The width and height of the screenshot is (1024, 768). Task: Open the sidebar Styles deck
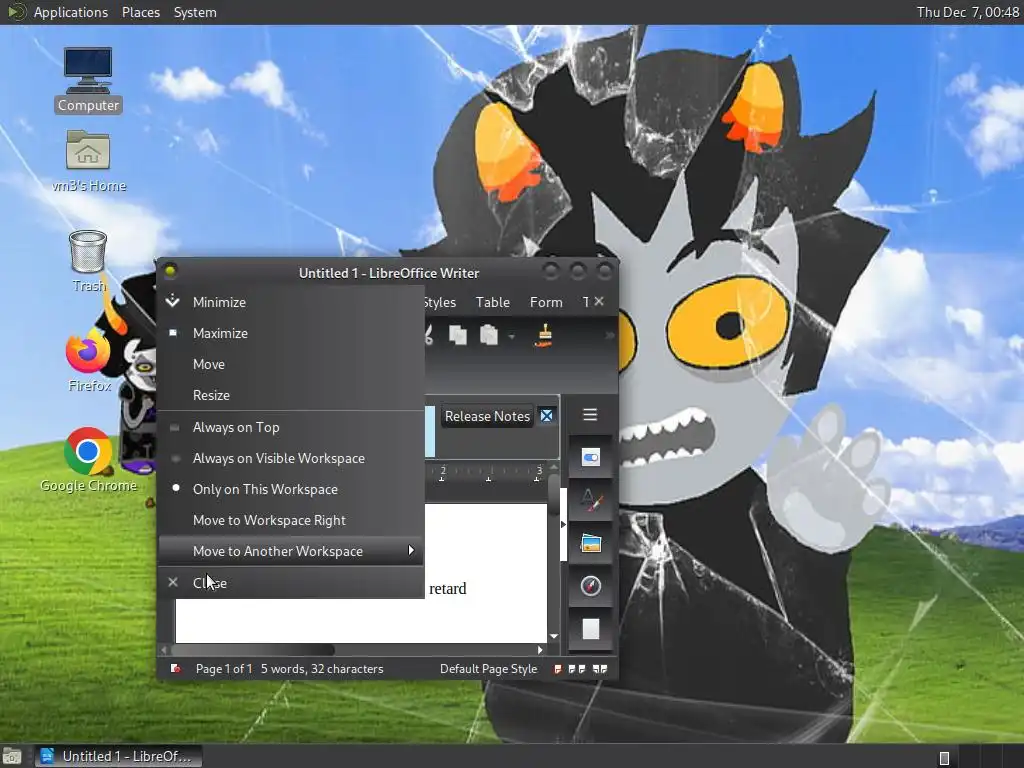pyautogui.click(x=590, y=500)
